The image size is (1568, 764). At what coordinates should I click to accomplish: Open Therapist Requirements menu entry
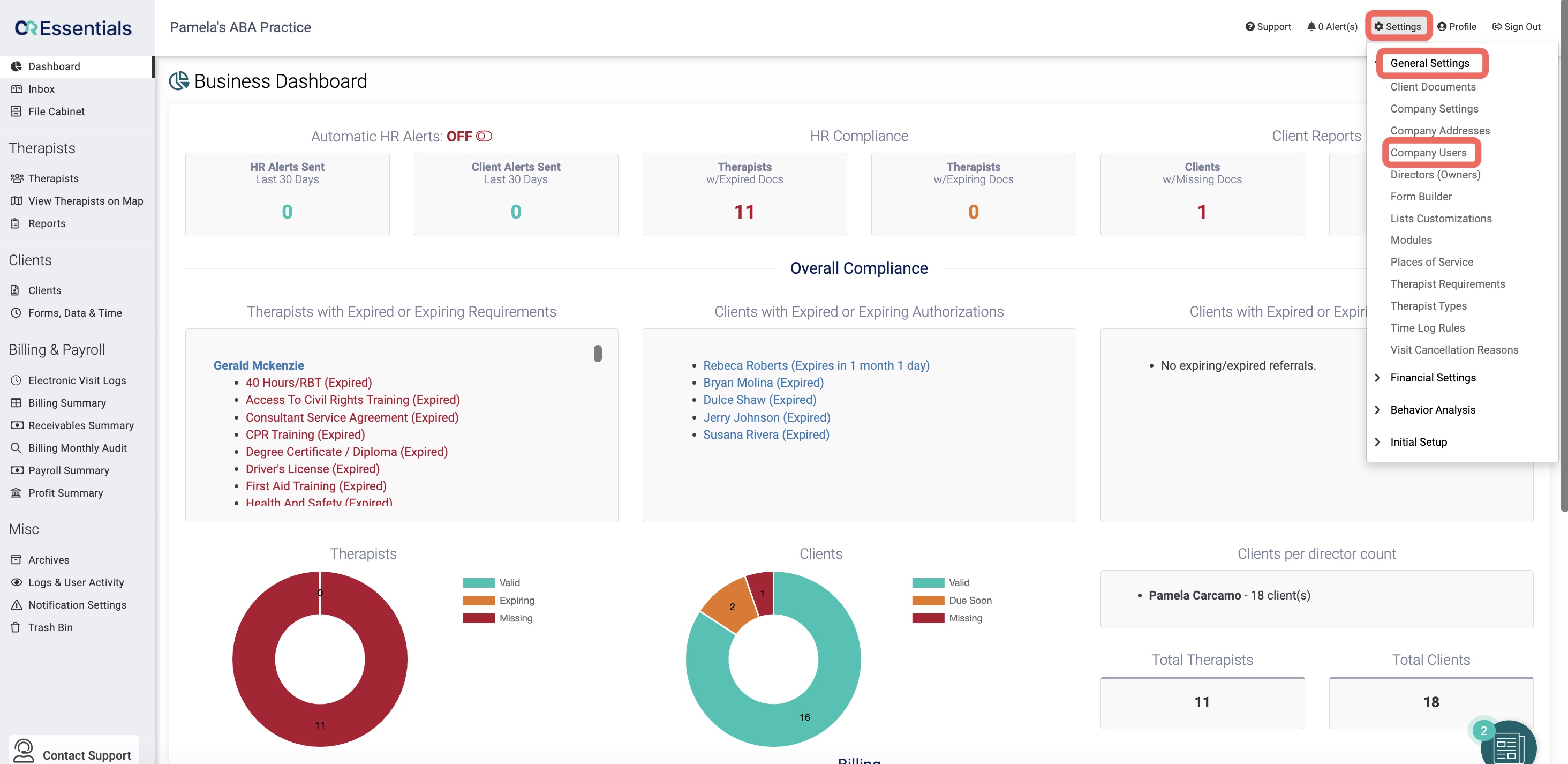tap(1448, 283)
